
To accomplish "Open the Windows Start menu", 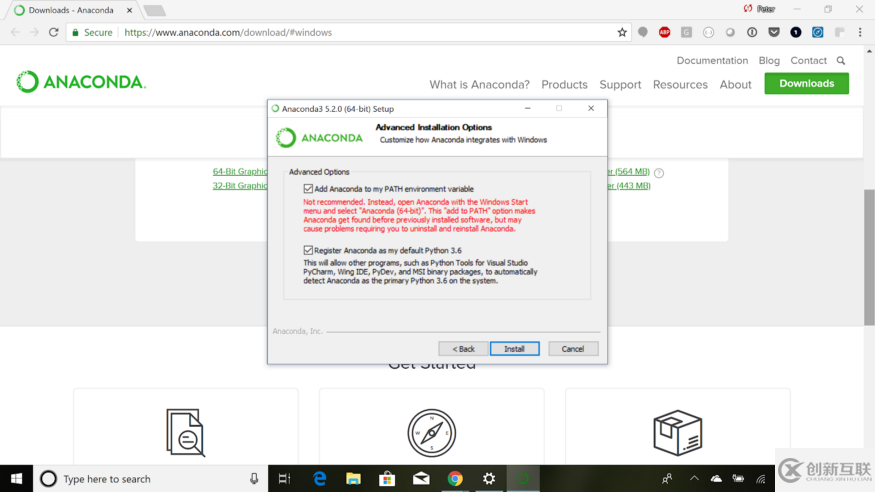I will pyautogui.click(x=16, y=479).
